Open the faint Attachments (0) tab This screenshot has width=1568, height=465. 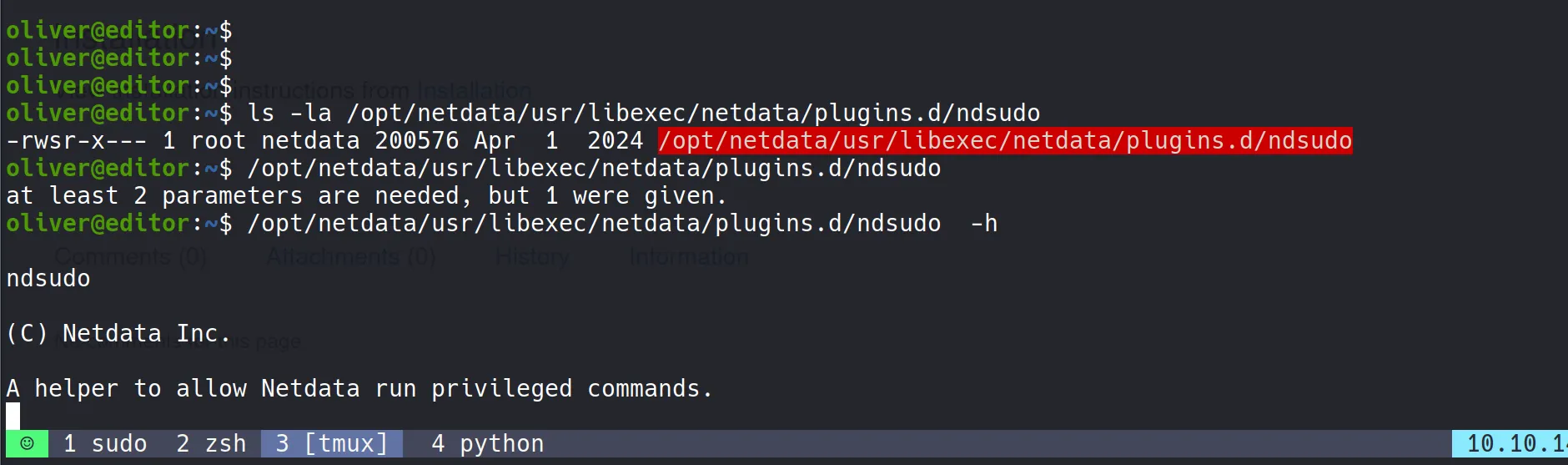tap(350, 257)
